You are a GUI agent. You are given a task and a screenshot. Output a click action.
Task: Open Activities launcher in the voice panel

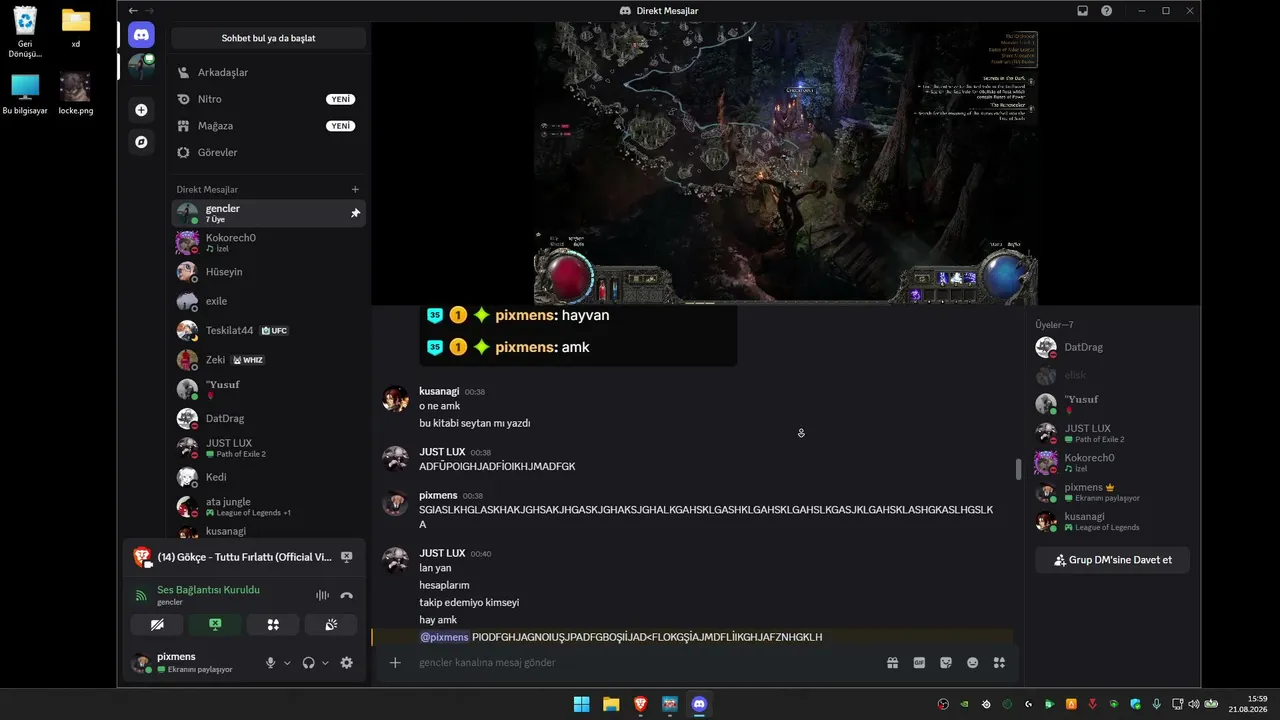point(273,625)
